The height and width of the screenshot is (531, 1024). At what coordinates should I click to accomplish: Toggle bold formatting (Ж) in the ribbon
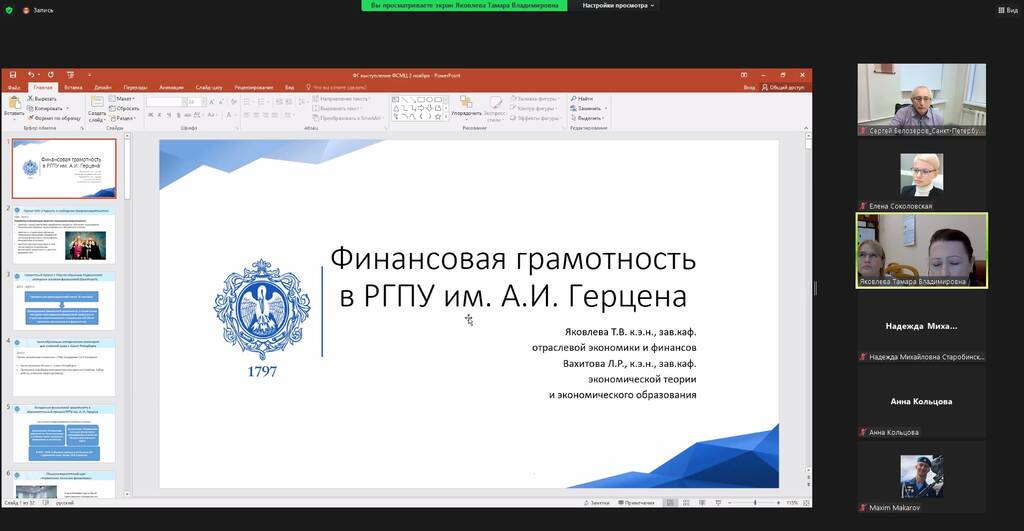point(150,115)
